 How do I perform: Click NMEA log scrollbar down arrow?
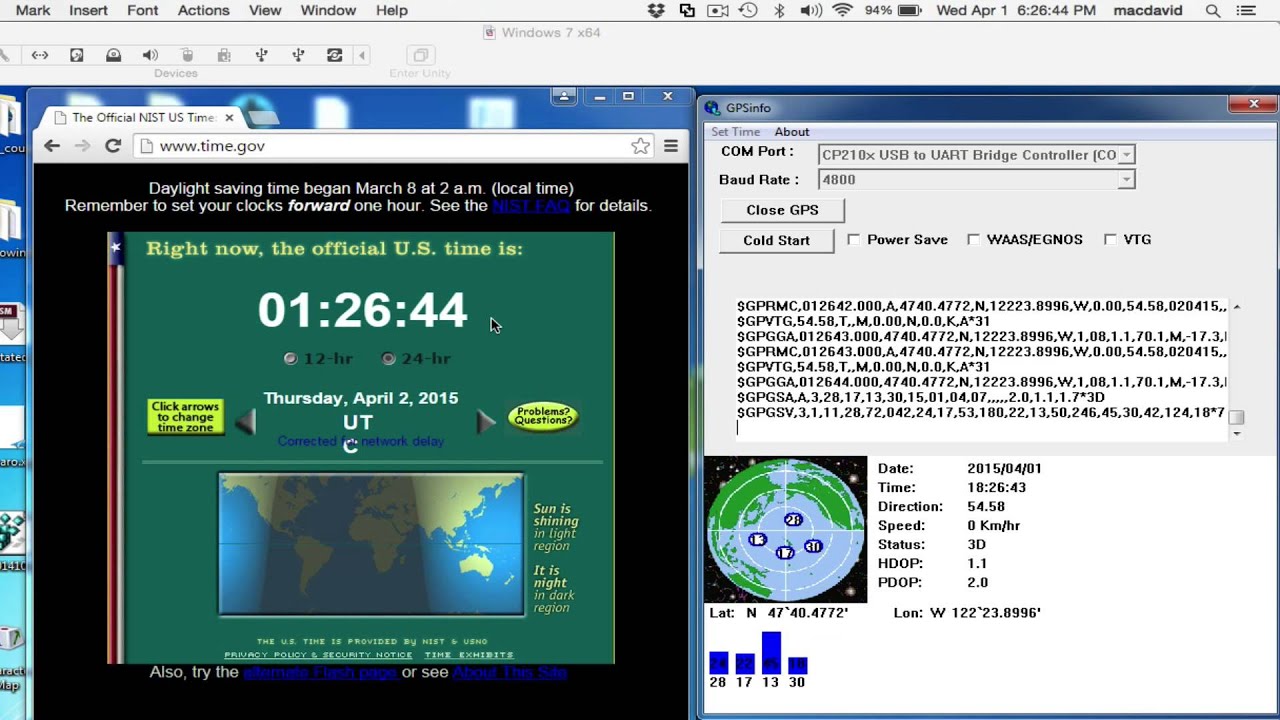point(1237,433)
